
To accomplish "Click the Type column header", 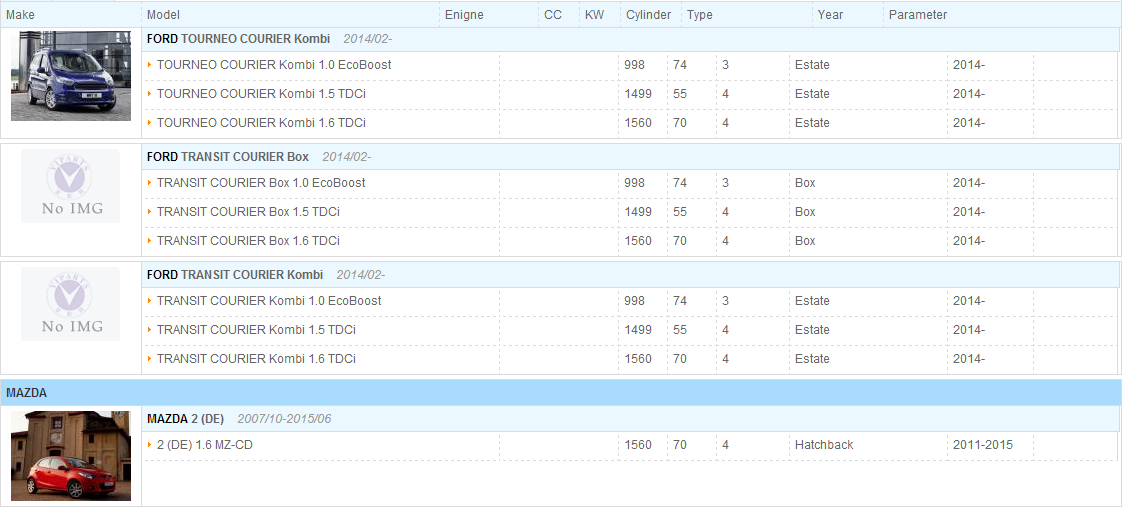I will pyautogui.click(x=700, y=15).
